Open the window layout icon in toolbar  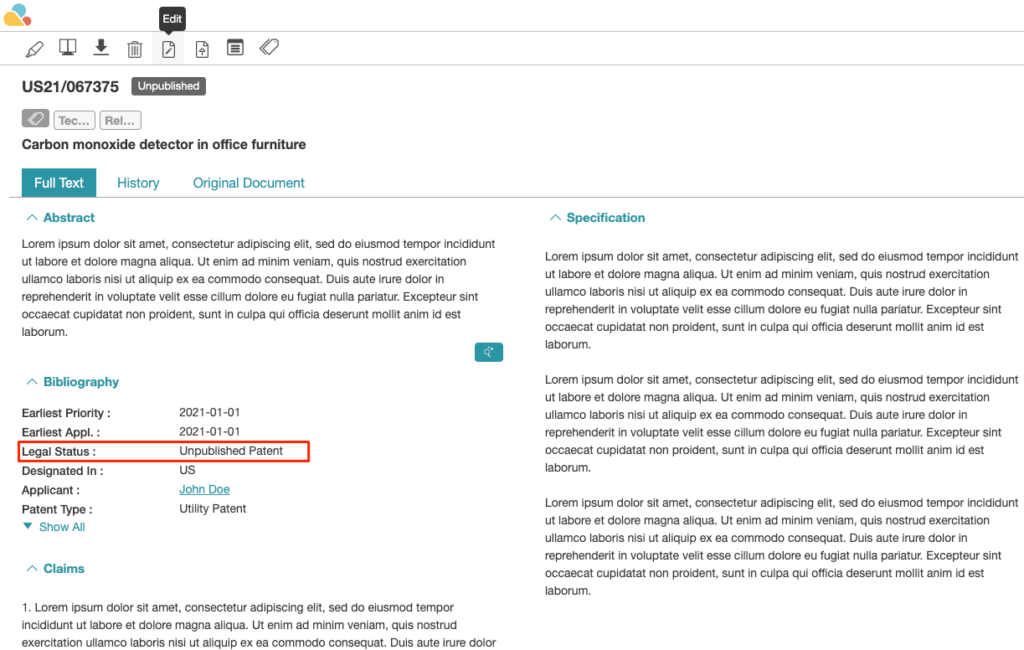point(235,48)
